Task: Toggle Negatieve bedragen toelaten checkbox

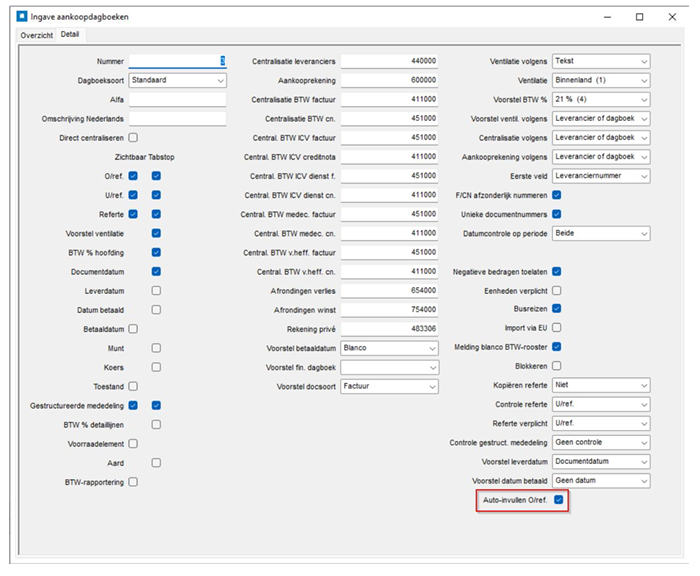Action: [557, 271]
